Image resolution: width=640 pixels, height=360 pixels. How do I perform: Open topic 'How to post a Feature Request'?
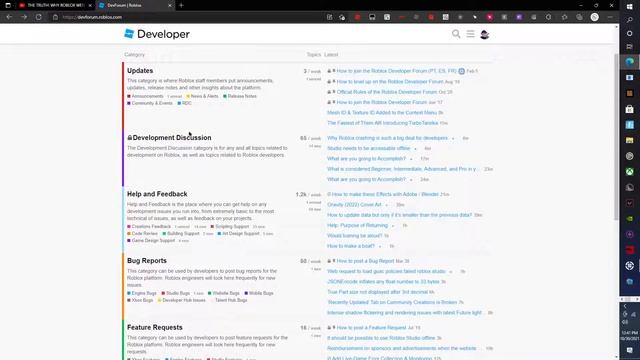371,328
